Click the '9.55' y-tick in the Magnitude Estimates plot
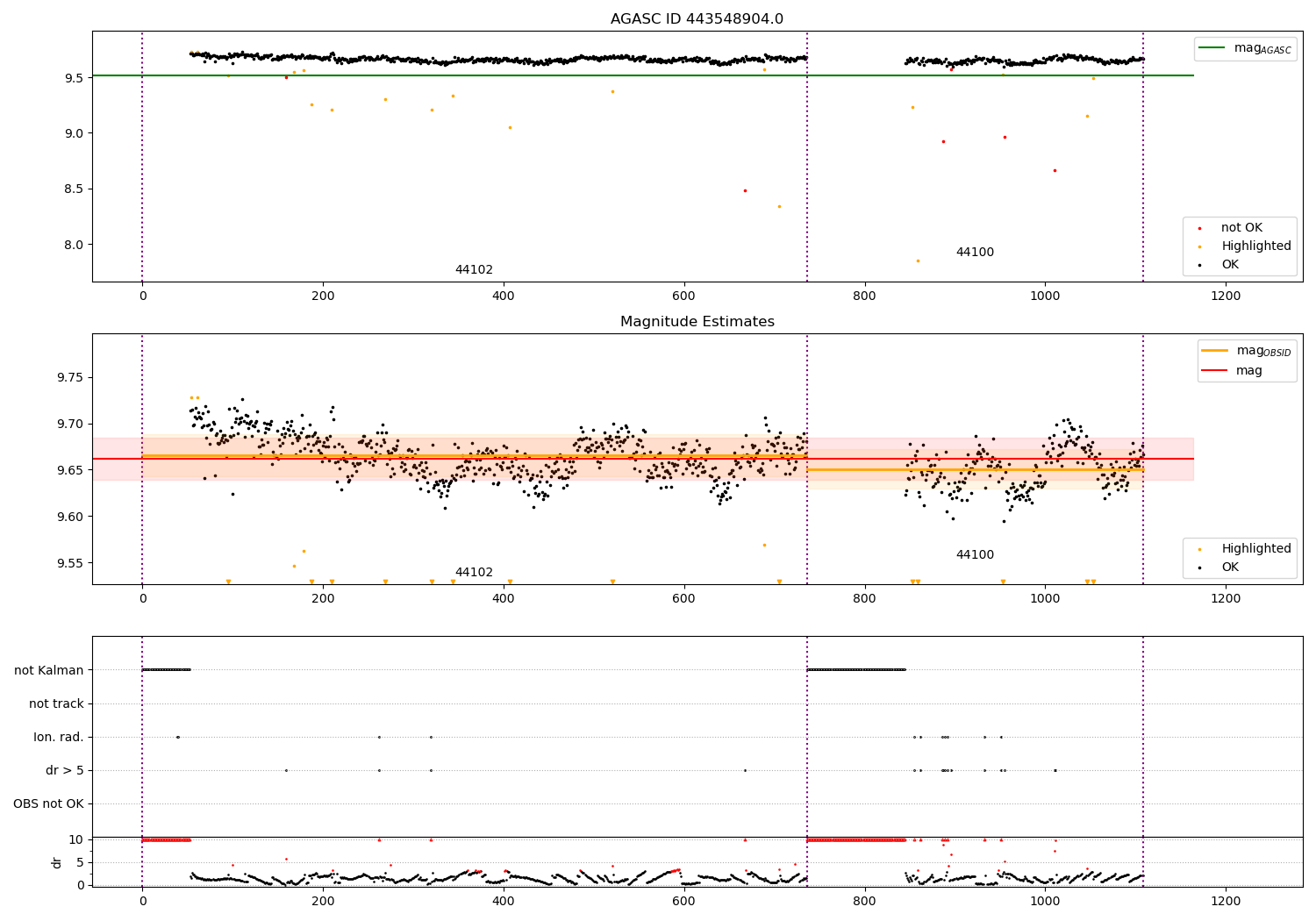1316x921 pixels. click(69, 564)
